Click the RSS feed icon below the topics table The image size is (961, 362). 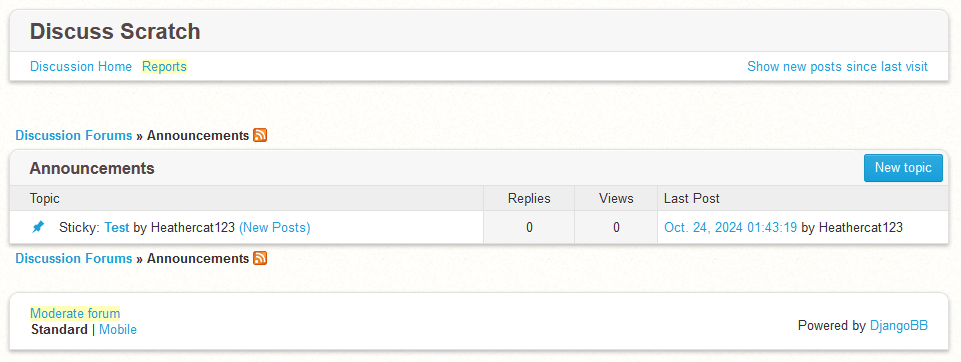(x=260, y=258)
